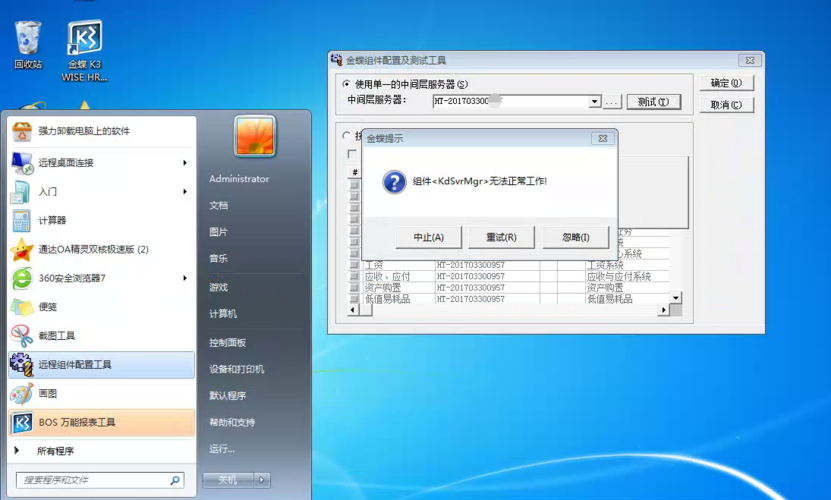Expand submenu arrow beside 入门
This screenshot has height=500, width=831.
pos(185,191)
